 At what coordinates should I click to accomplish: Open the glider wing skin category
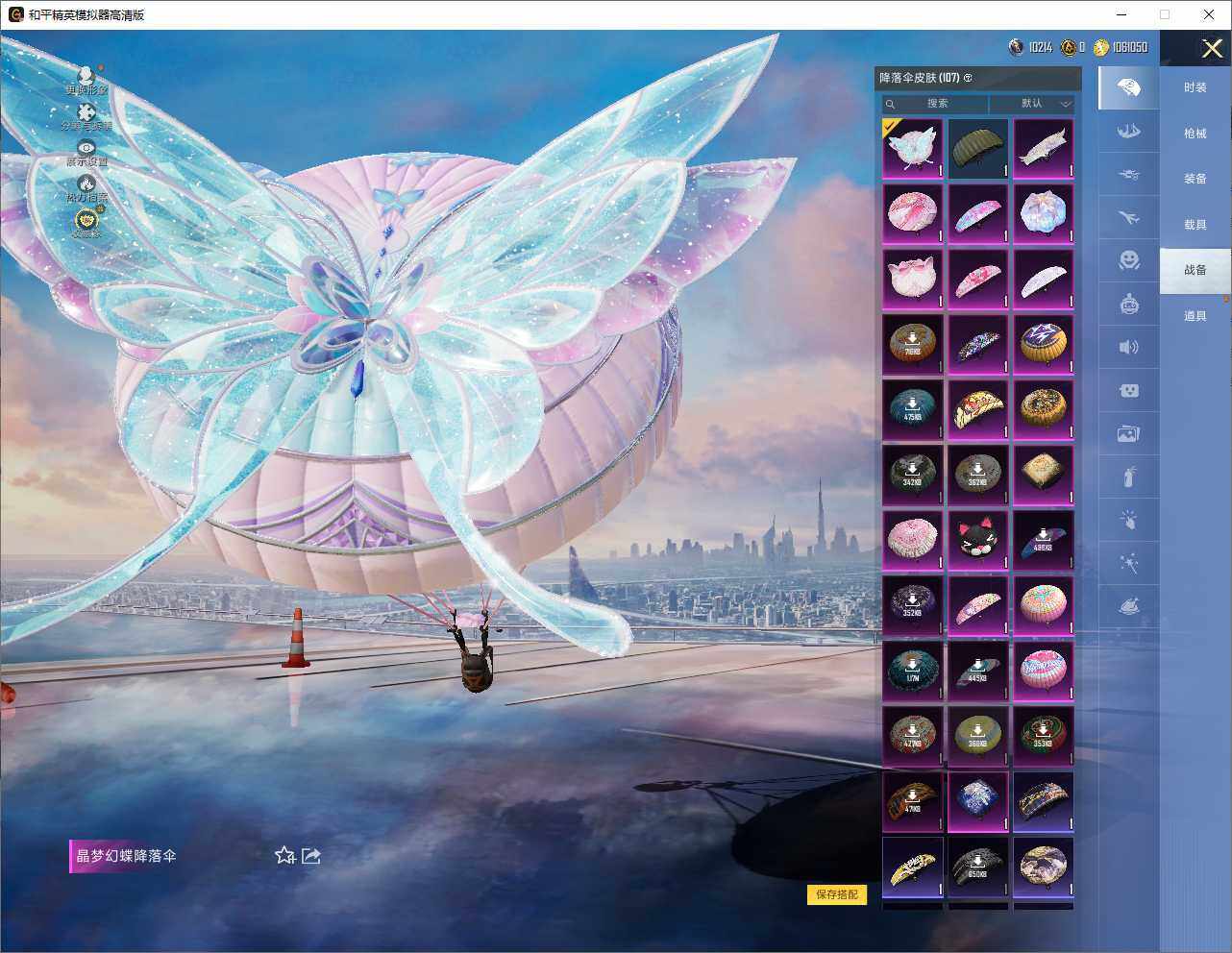[1129, 132]
